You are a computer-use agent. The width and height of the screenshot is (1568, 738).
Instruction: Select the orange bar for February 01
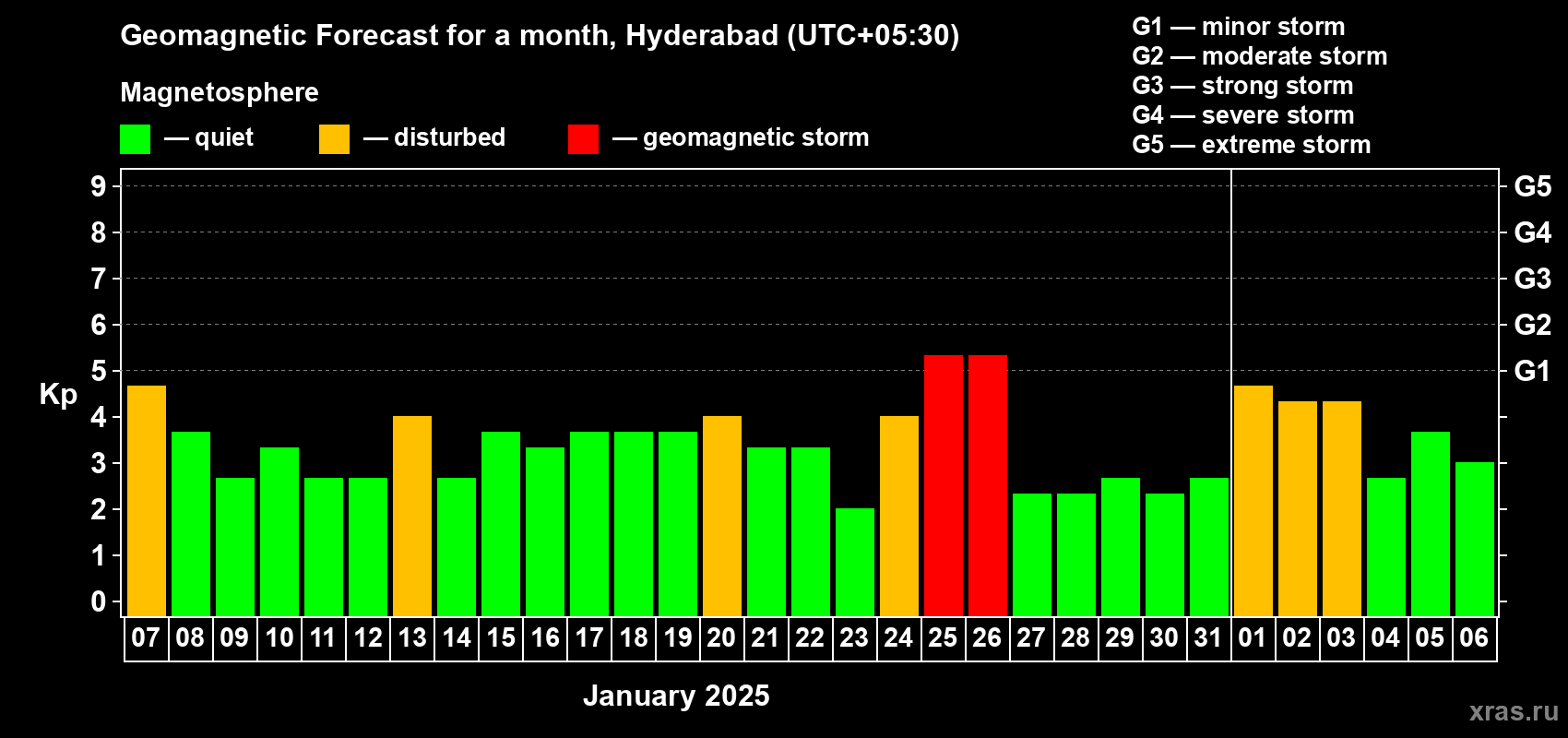click(1253, 501)
